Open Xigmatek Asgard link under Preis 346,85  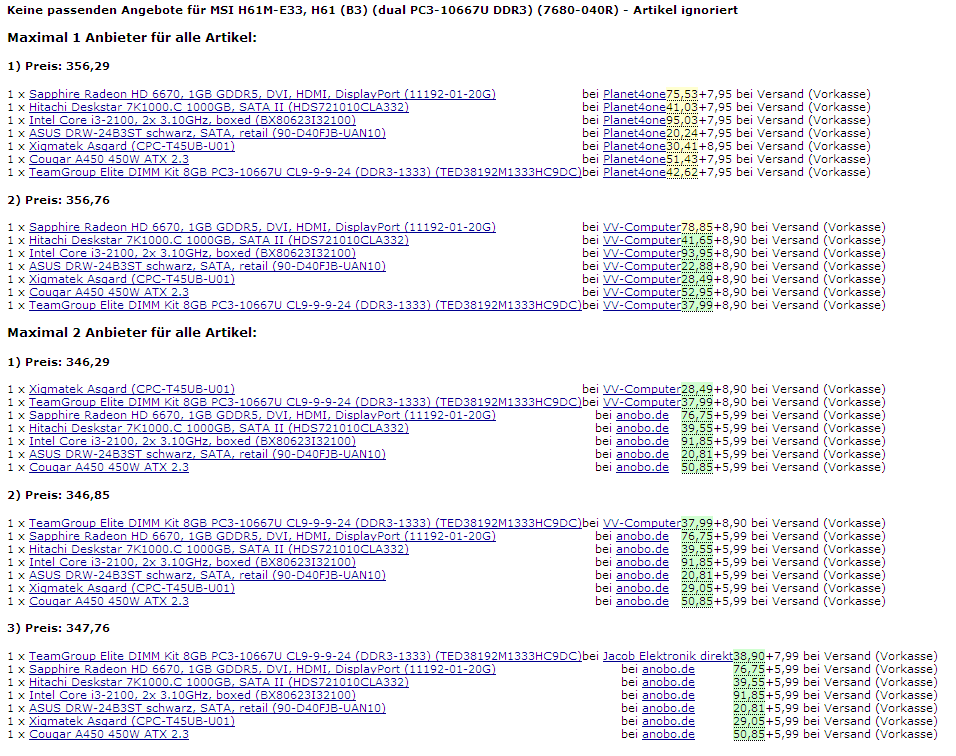point(132,588)
